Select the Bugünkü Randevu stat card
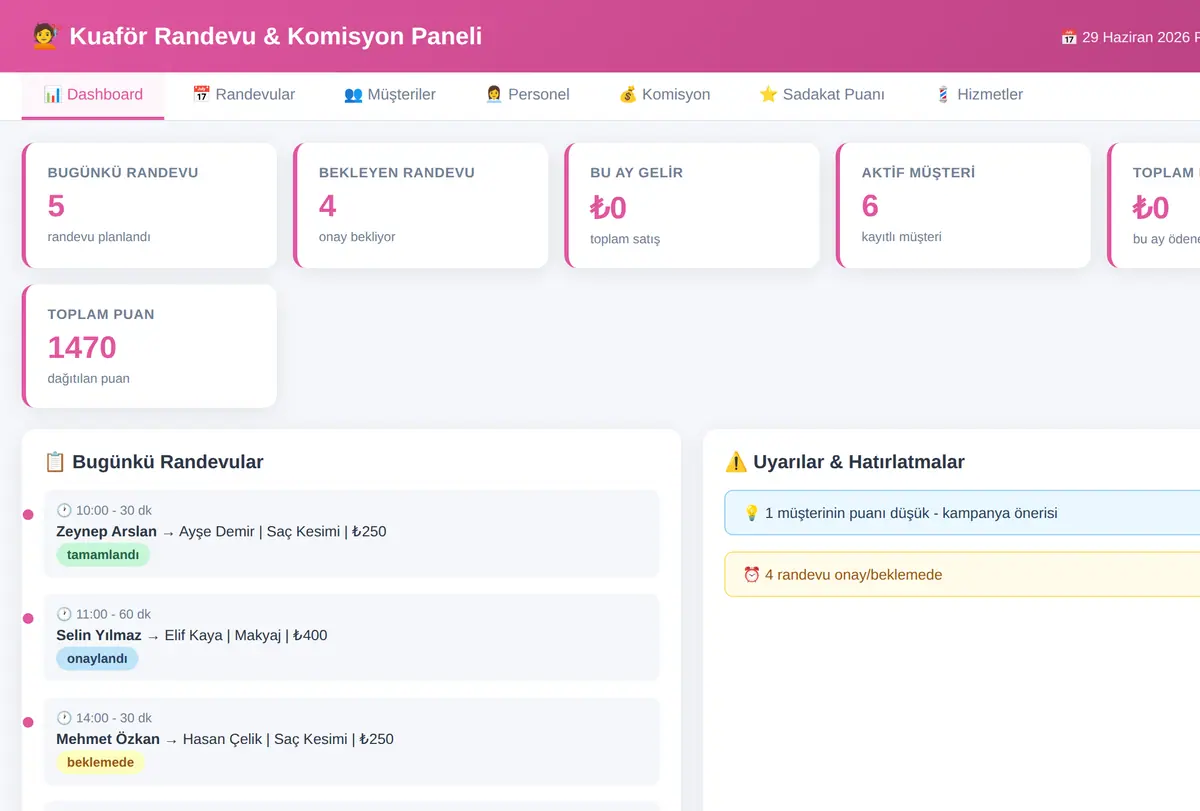Viewport: 1200px width, 811px height. tap(149, 205)
